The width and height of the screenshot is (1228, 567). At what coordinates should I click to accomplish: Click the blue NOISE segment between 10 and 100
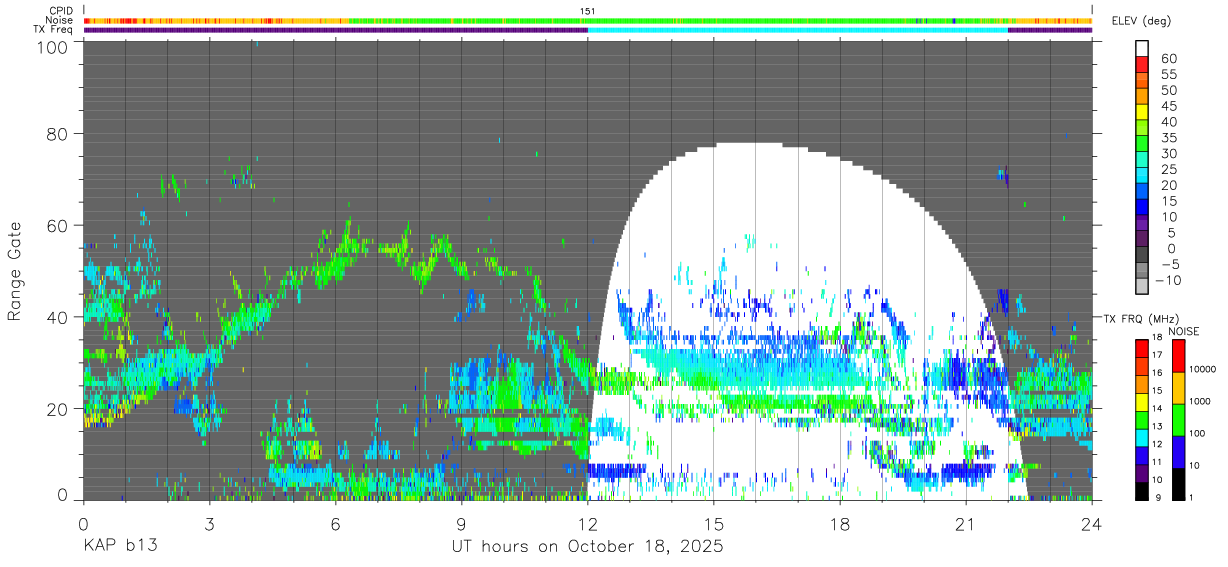[x=1178, y=451]
